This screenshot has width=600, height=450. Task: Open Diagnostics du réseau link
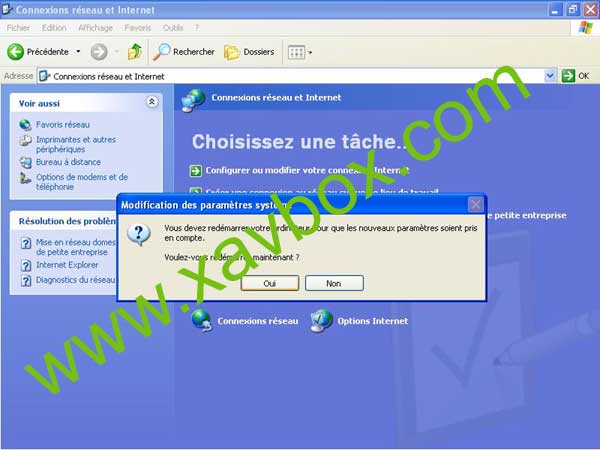[75, 280]
